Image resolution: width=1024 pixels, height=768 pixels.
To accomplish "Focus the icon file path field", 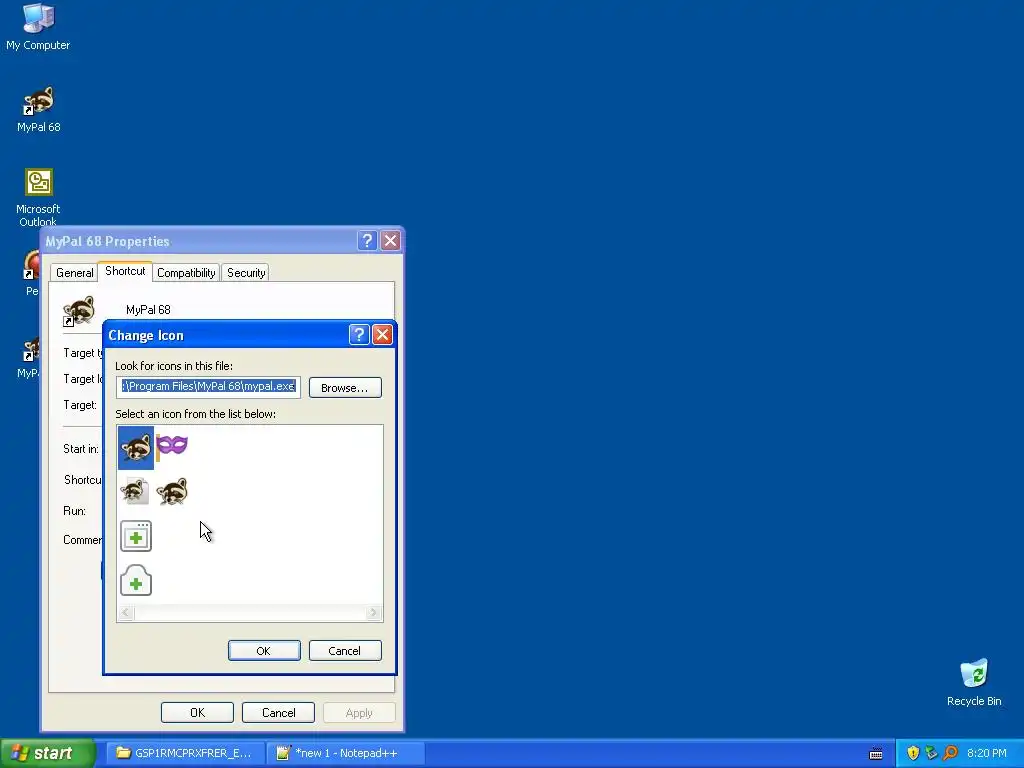I will (x=208, y=387).
